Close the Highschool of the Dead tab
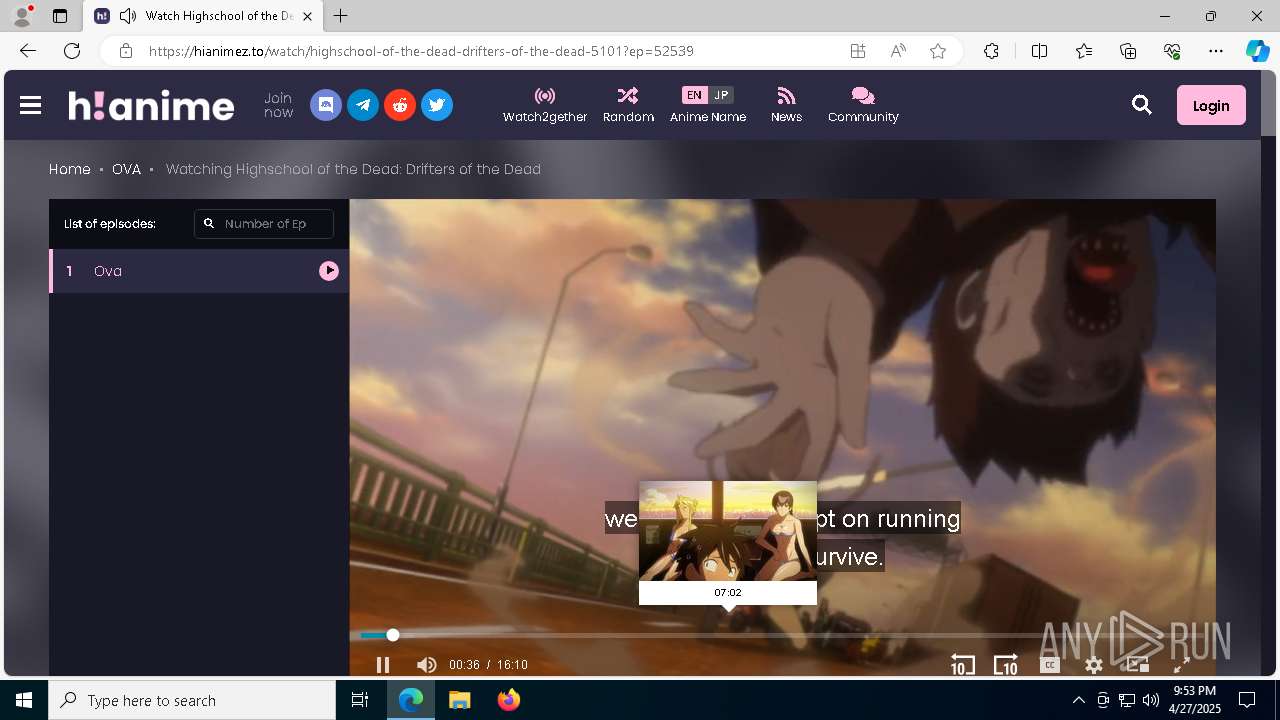The image size is (1280, 720). click(307, 16)
